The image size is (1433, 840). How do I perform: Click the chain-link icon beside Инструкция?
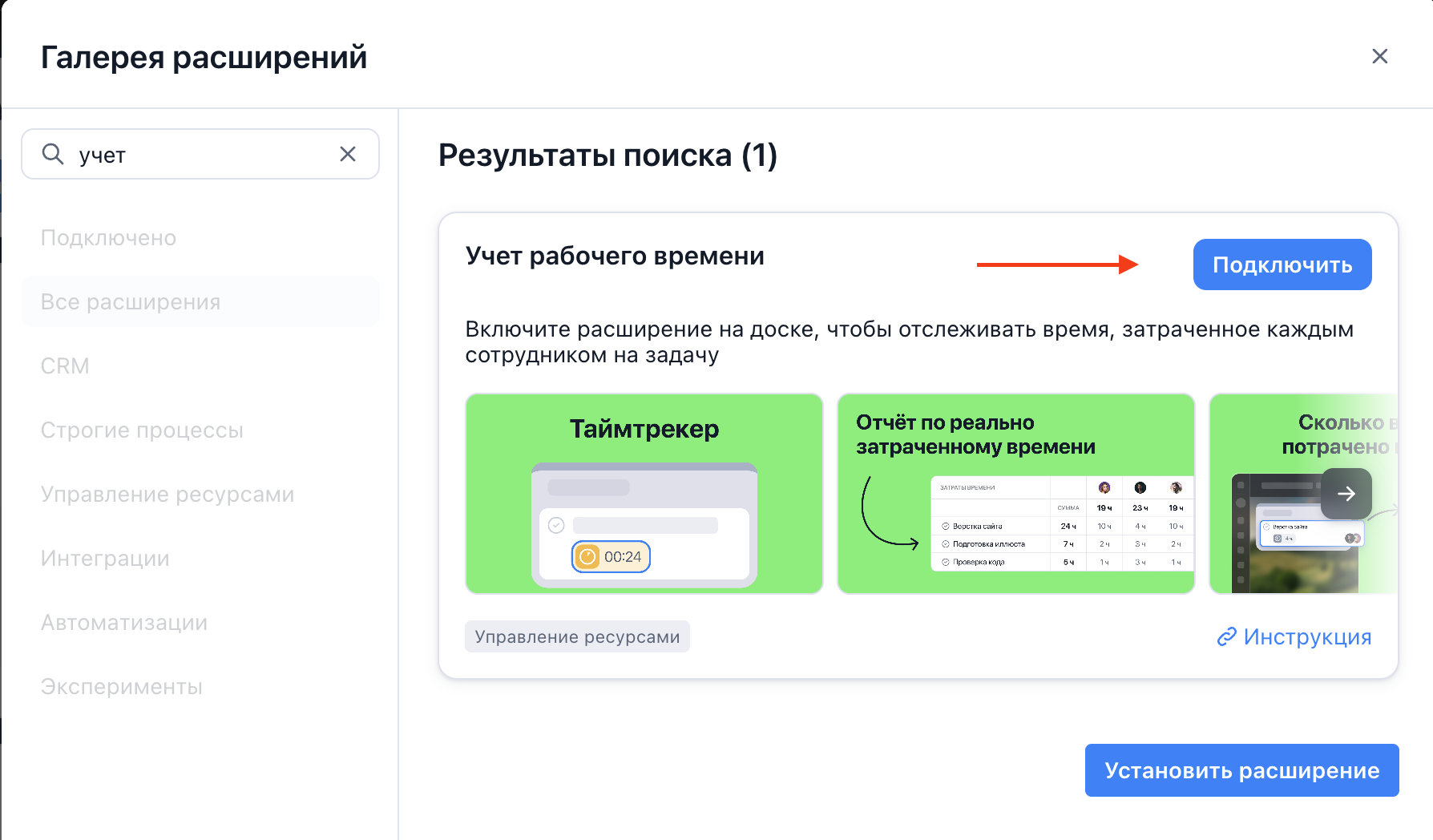[x=1226, y=637]
